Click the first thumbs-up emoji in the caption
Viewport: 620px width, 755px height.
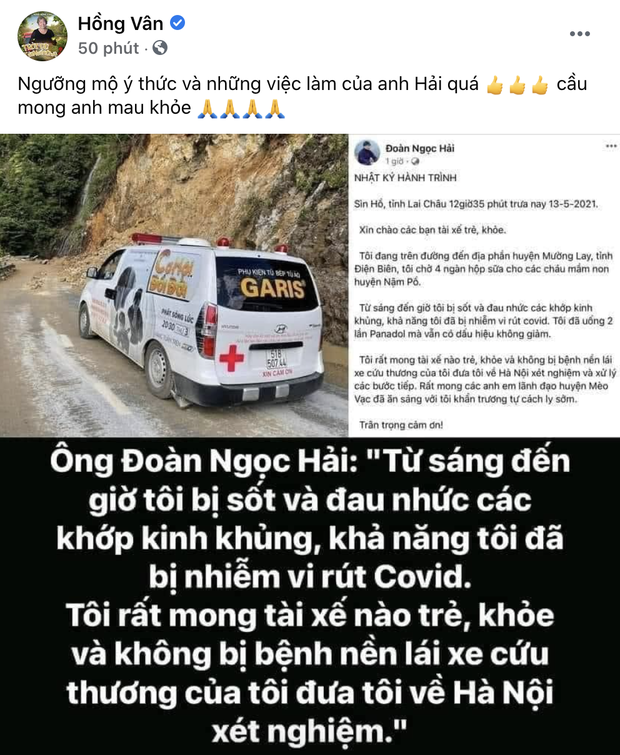(x=495, y=85)
